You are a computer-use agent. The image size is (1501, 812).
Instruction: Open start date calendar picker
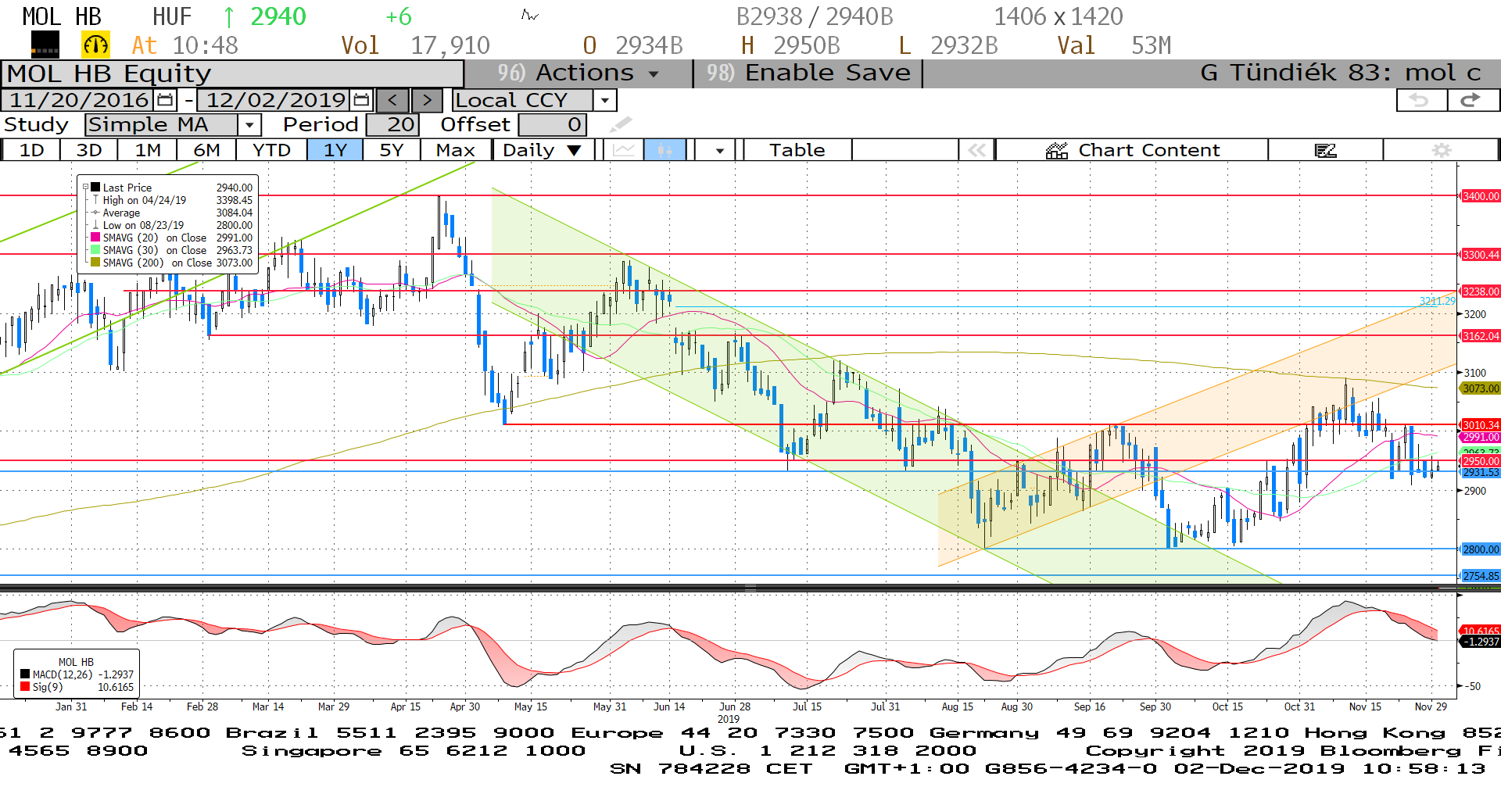coord(165,100)
